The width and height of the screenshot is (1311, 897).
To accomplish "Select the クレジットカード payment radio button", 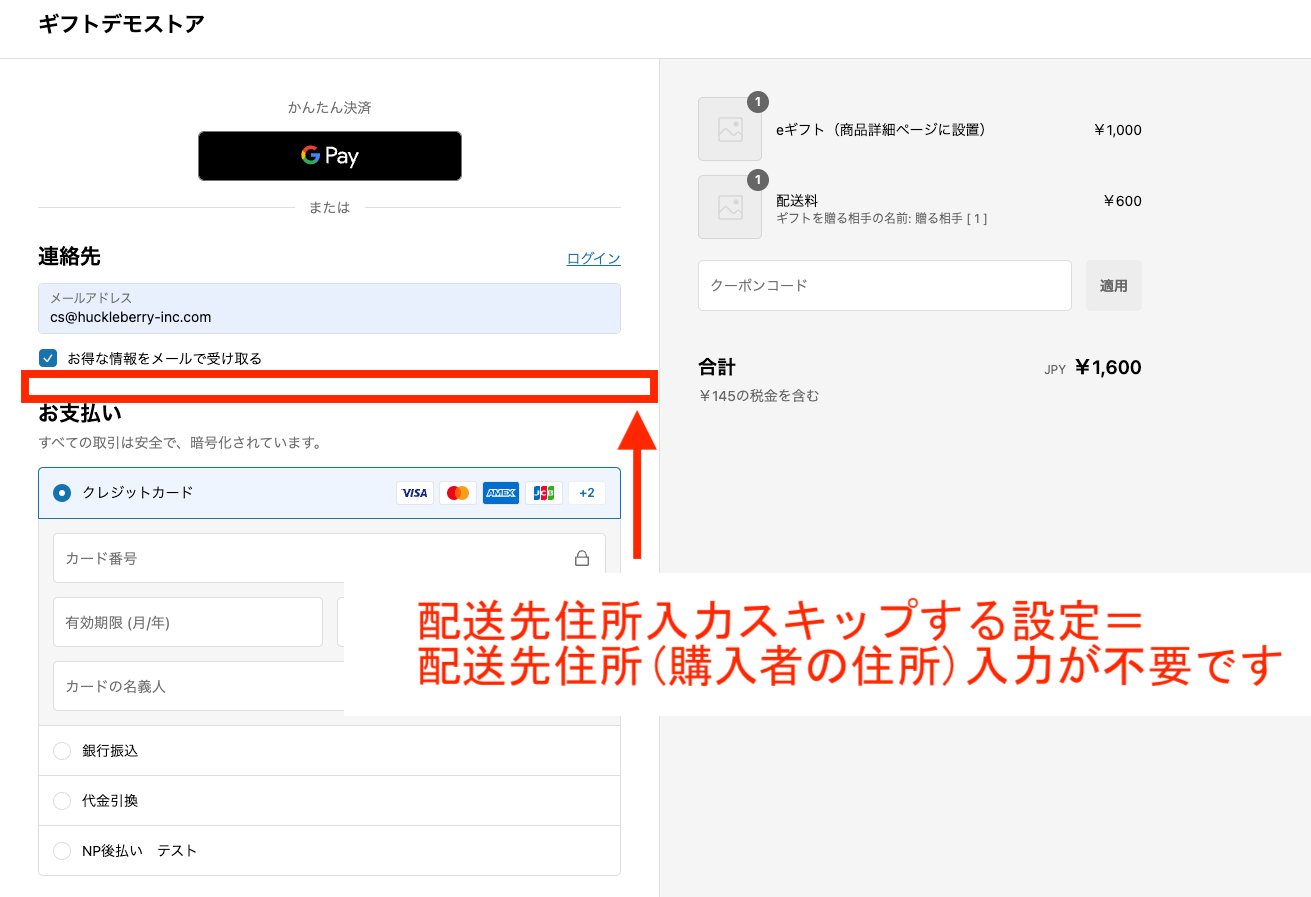I will coord(62,493).
